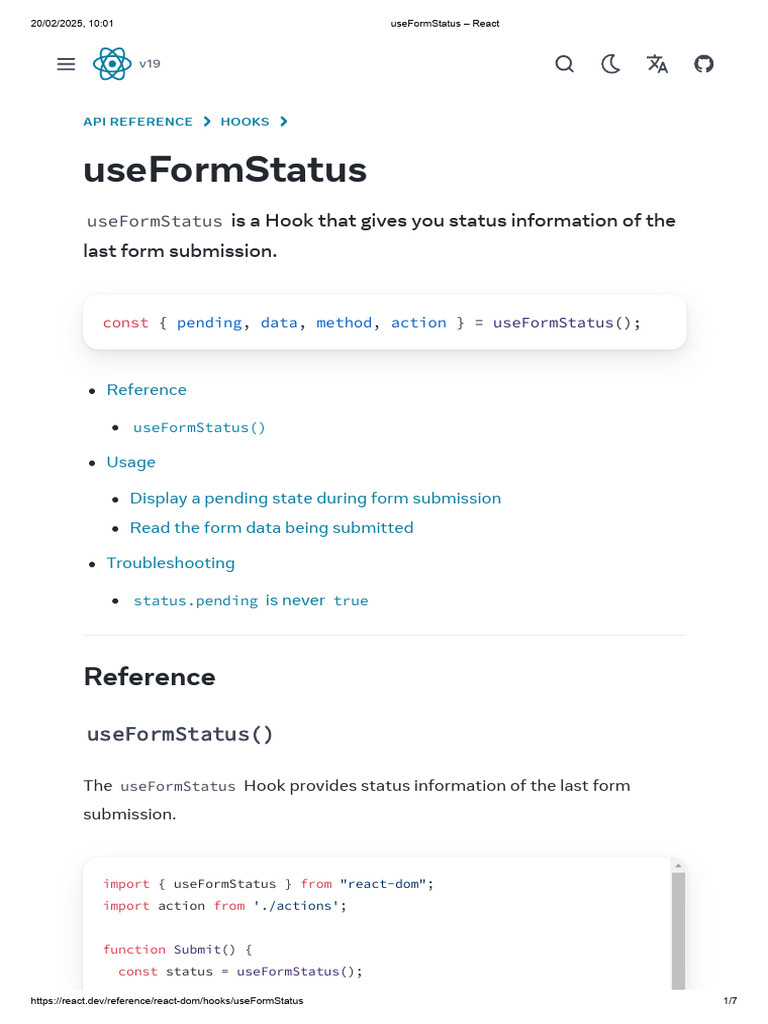Click the code block scrollbar up arrow
Image resolution: width=768 pixels, height=1024 pixels.
coord(678,866)
